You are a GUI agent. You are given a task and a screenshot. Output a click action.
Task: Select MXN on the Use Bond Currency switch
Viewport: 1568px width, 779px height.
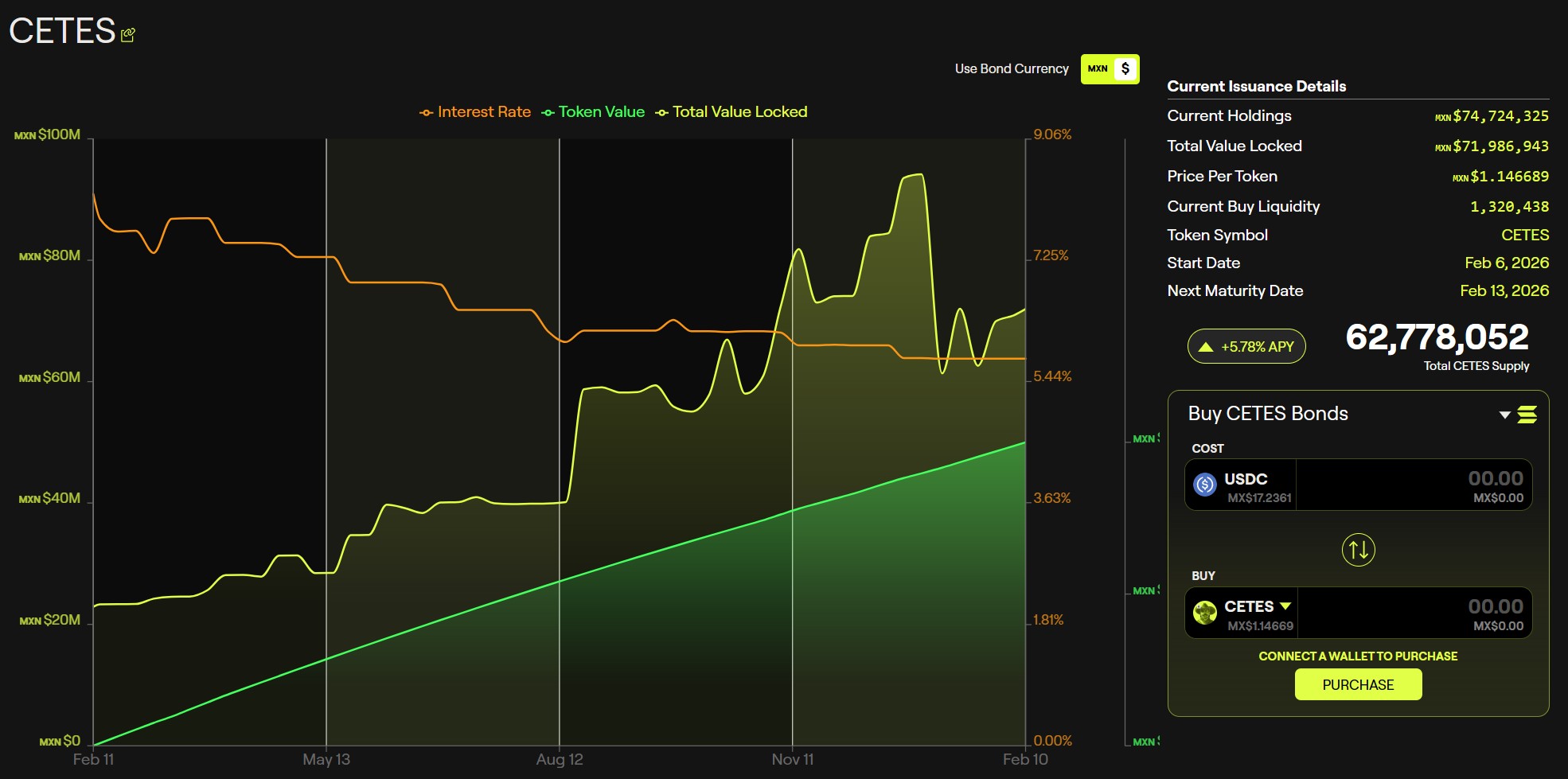[1096, 68]
